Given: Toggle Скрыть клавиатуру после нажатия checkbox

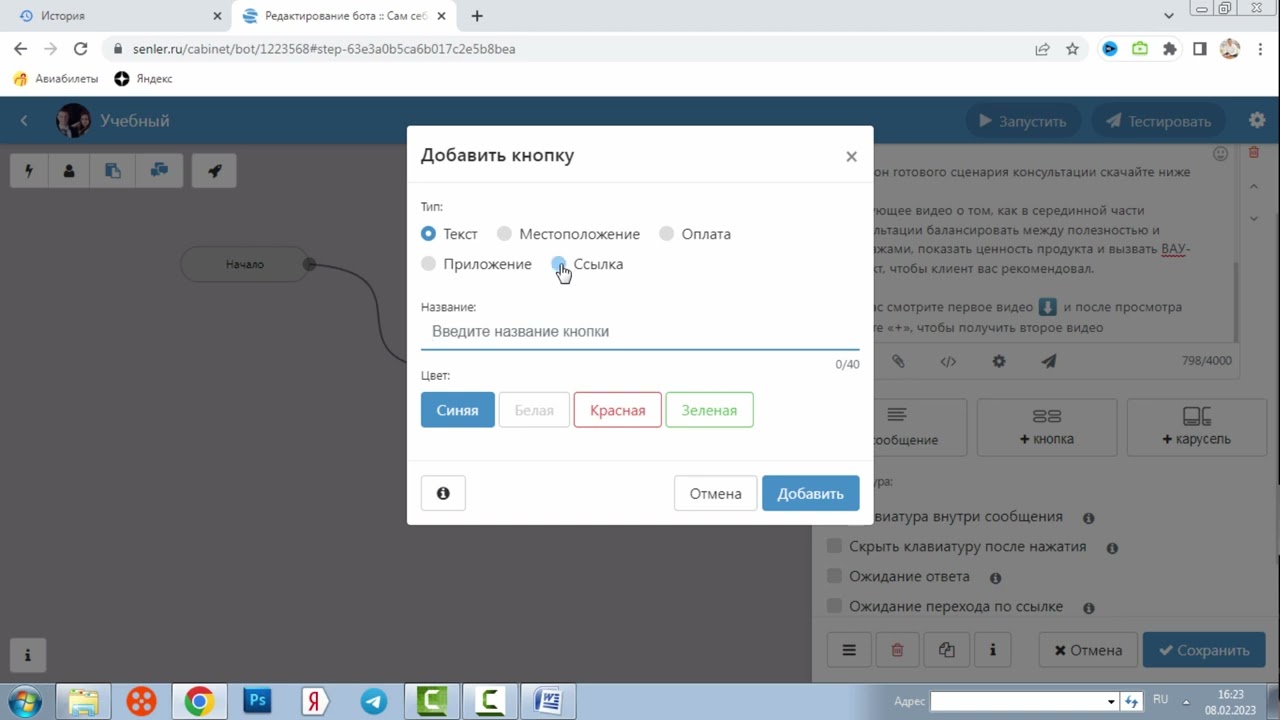Looking at the screenshot, I should tap(834, 546).
